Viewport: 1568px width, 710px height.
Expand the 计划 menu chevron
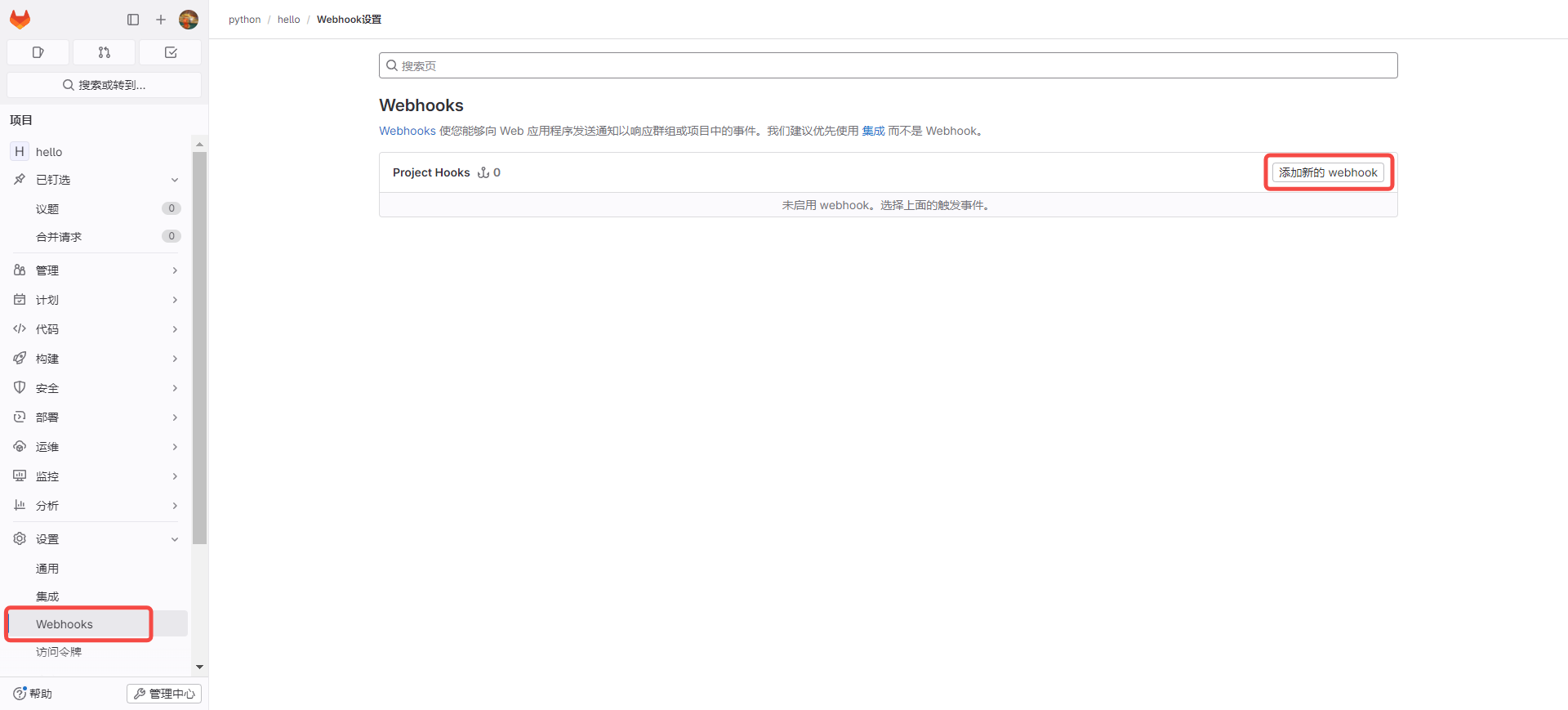(x=175, y=300)
